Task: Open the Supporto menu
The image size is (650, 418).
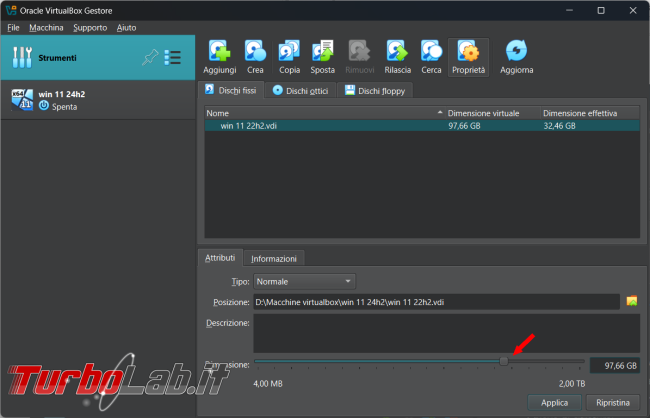Action: pyautogui.click(x=90, y=28)
